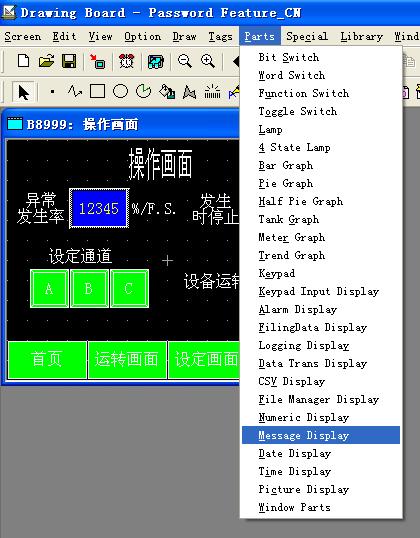This screenshot has height=538, width=420.
Task: Click the Save floppy disk icon
Action: [x=69, y=61]
